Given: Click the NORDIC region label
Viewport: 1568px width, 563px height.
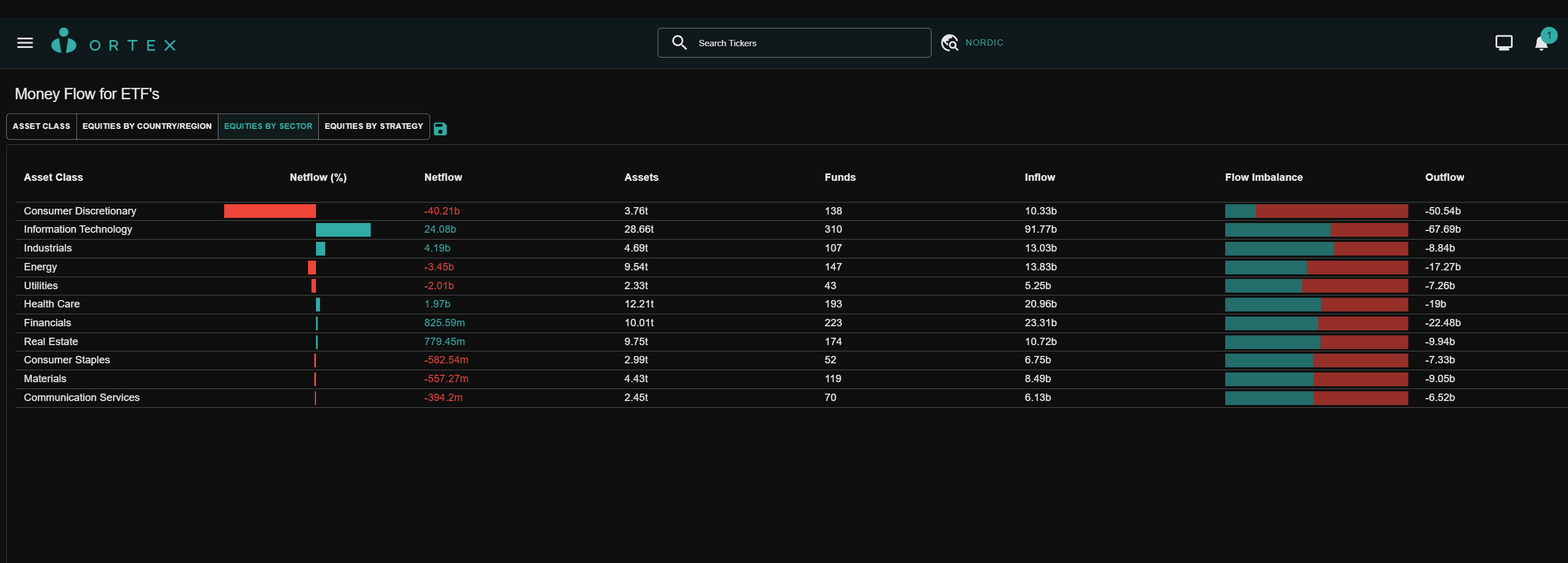Looking at the screenshot, I should [x=984, y=43].
